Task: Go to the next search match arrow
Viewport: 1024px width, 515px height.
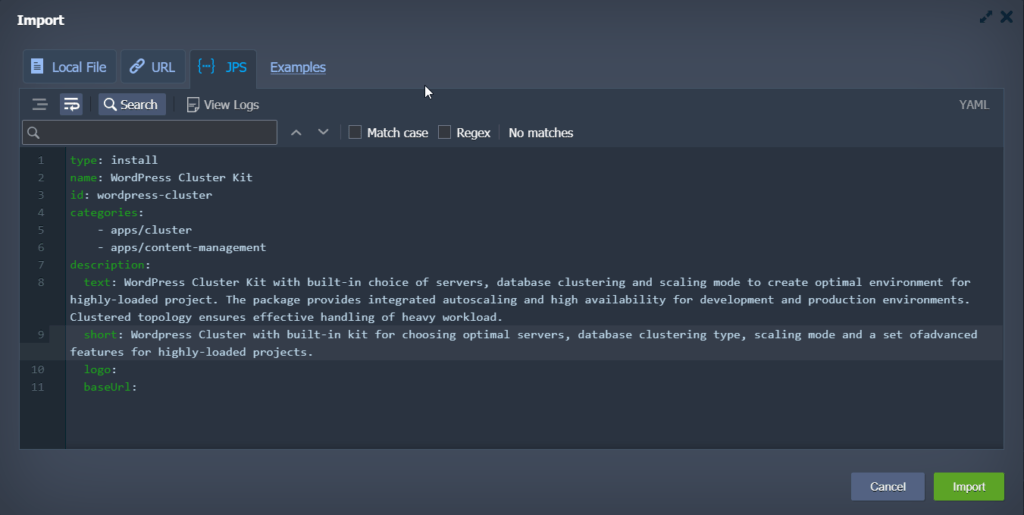Action: (x=323, y=133)
